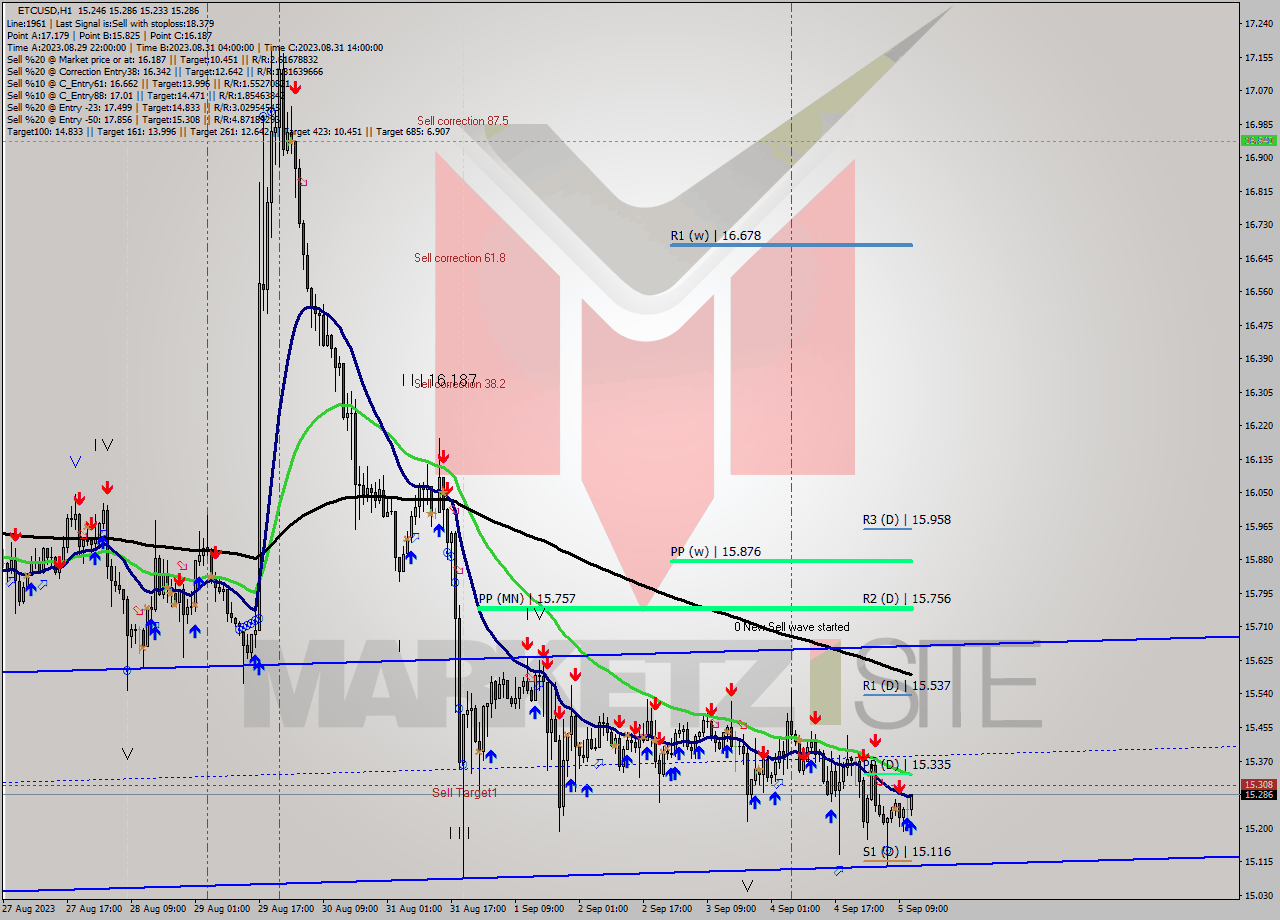Viewport: 1280px width, 920px height.
Task: Select the 'PP (w) | 15.876' pivot label
Action: tap(716, 552)
